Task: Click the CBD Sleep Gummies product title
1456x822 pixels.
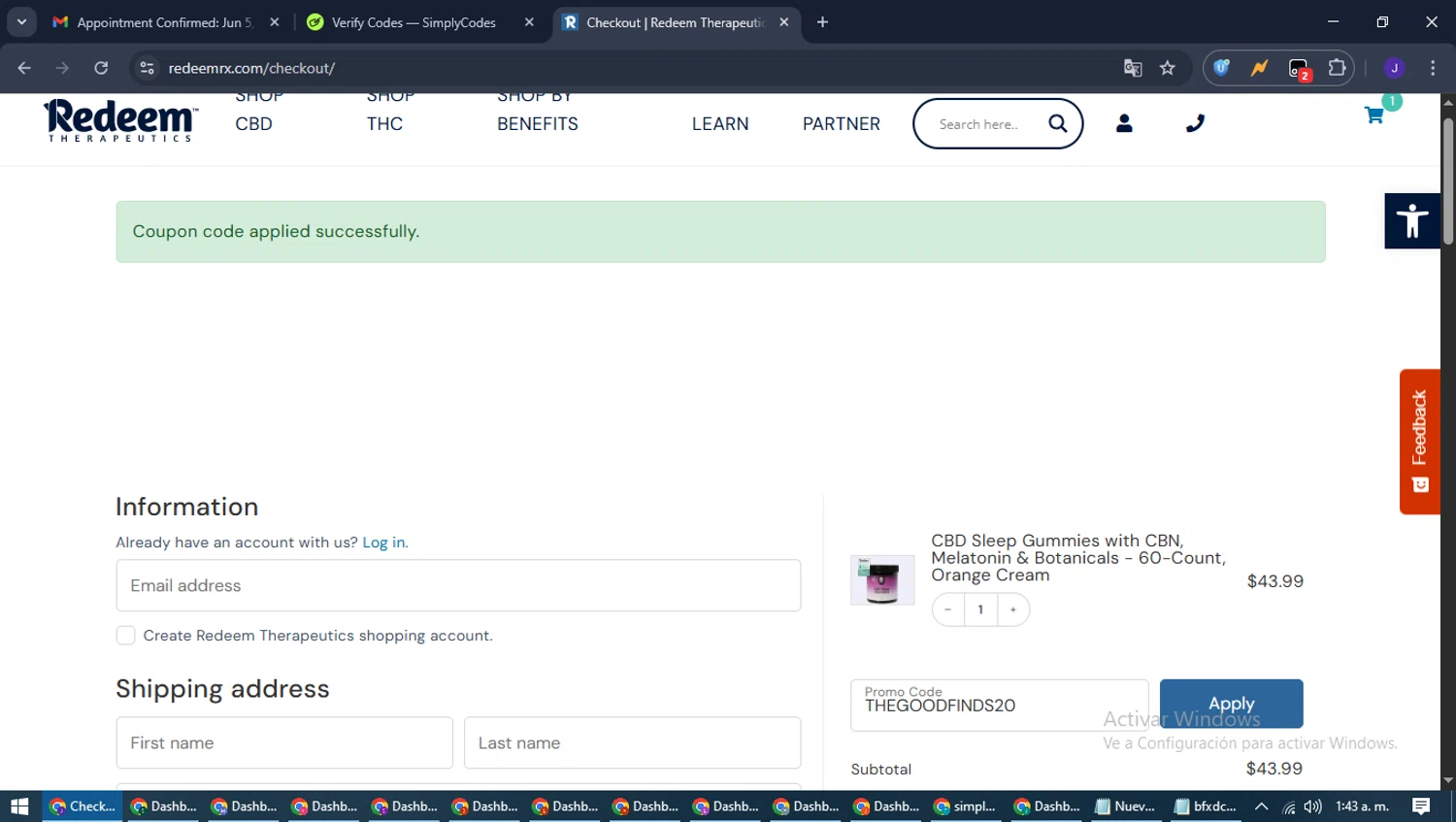Action: tap(1077, 558)
